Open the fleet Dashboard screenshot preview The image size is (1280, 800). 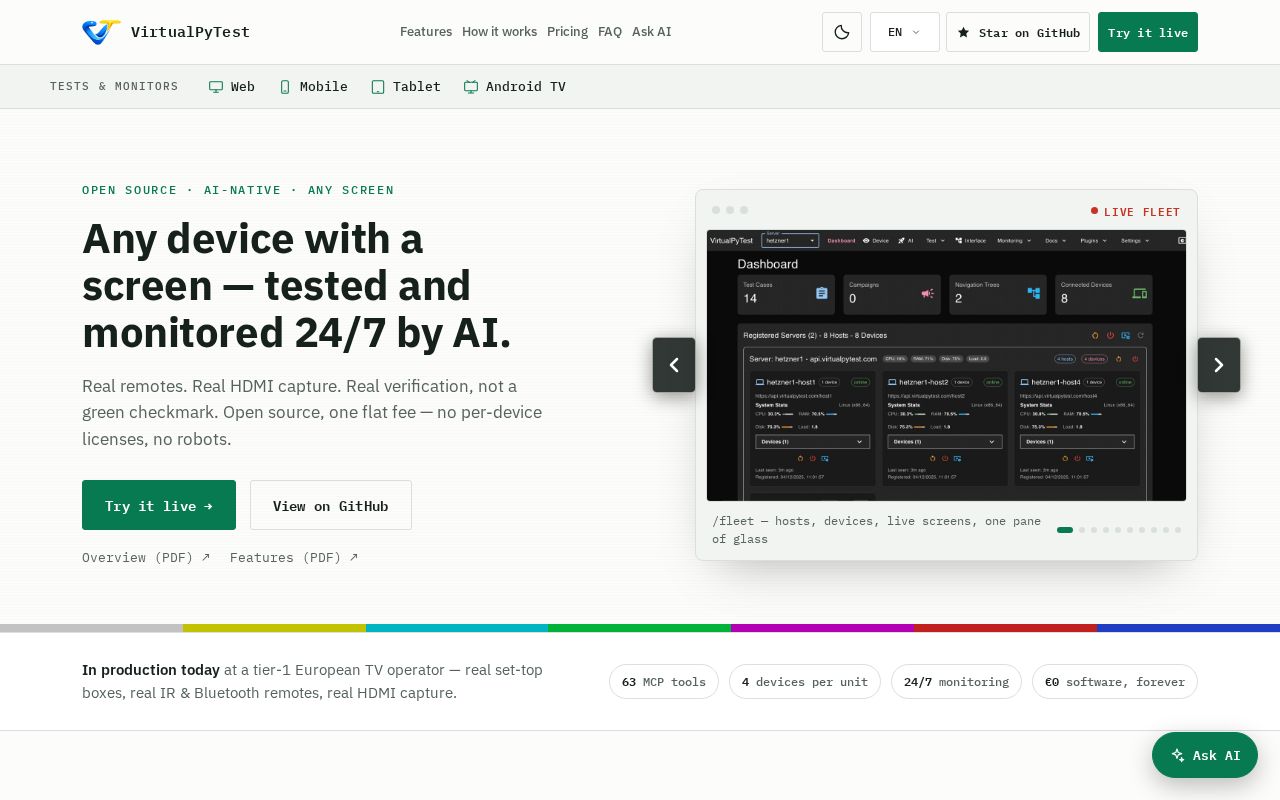point(946,365)
